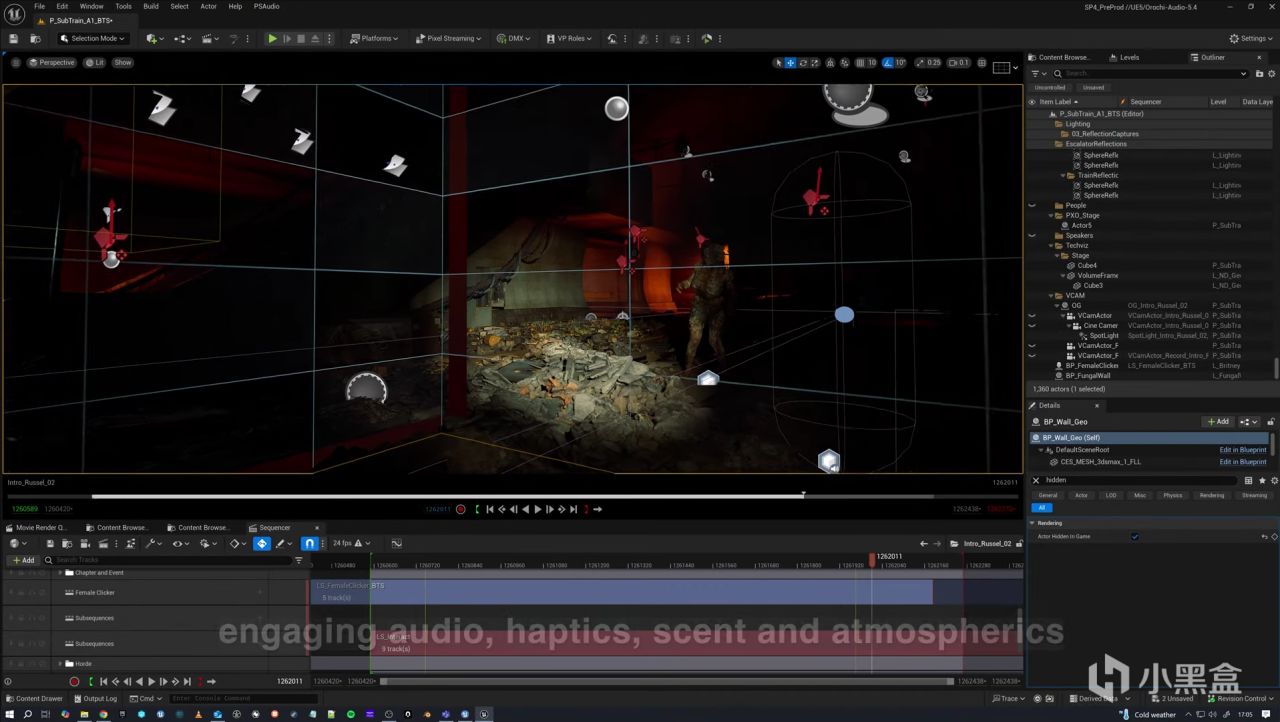Open the DMX dropdown
Viewport: 1280px width, 722px height.
pos(515,38)
